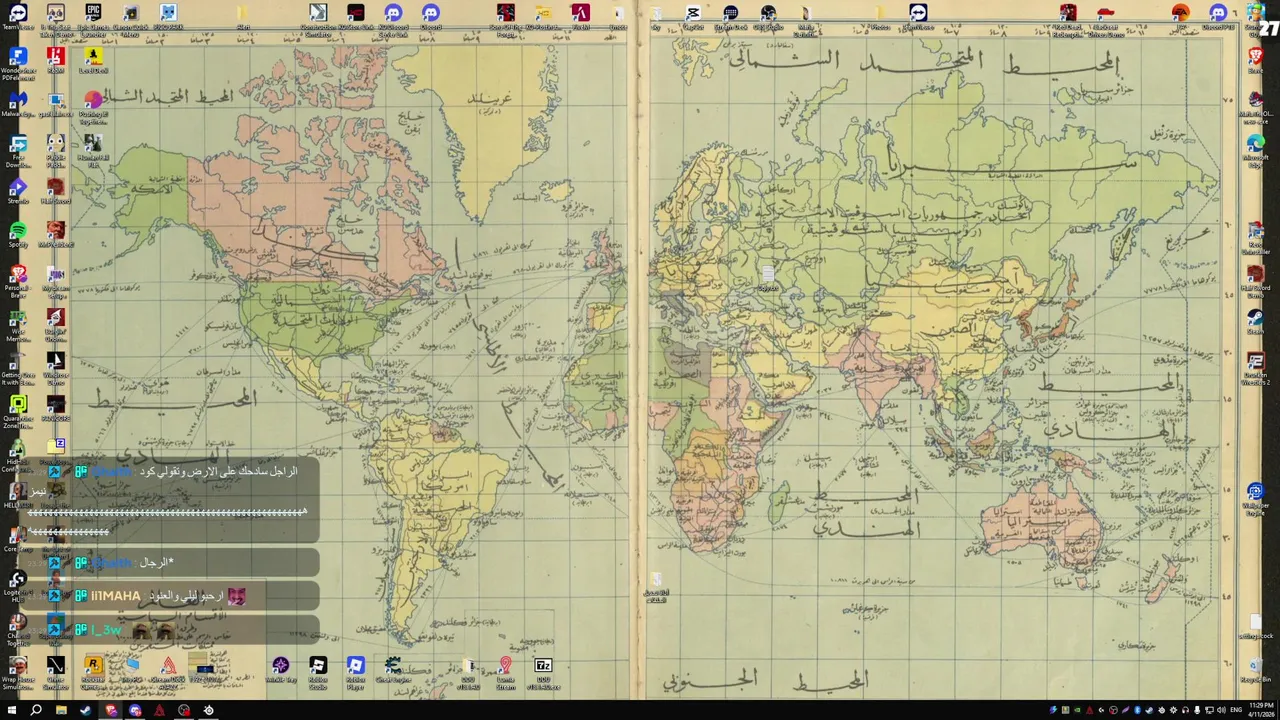Open taskbar Search
This screenshot has width=1280, height=720.
click(x=36, y=710)
